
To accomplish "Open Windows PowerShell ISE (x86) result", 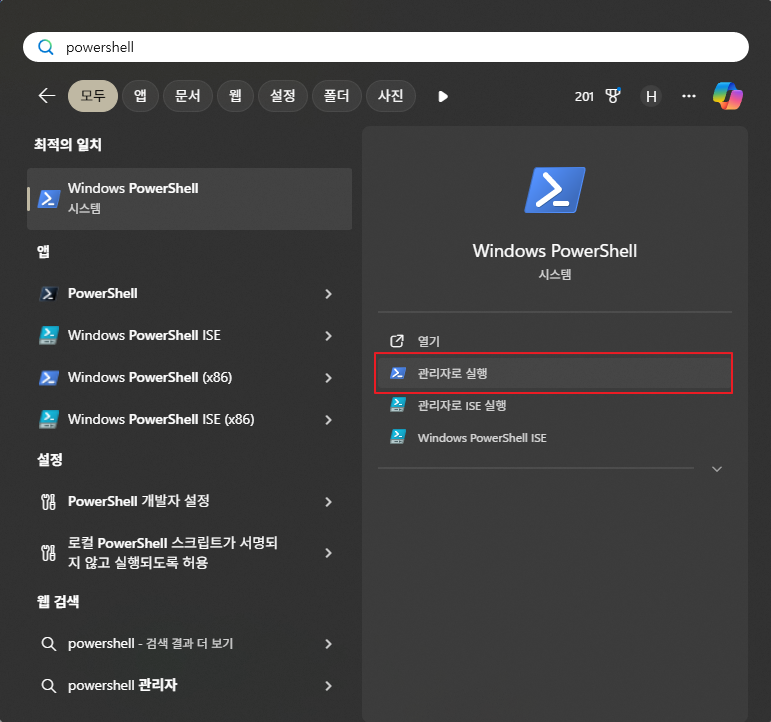I will pos(189,419).
